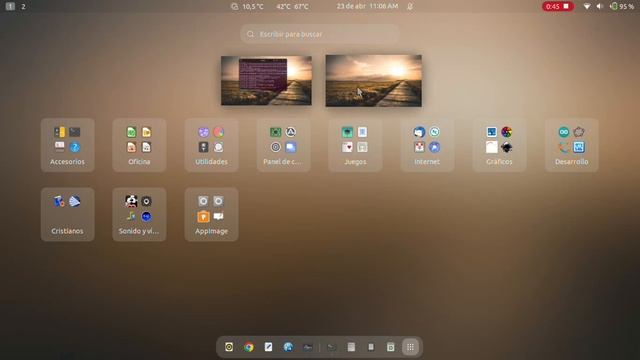640x360 pixels.
Task: Open the Juegos app folder
Action: point(355,145)
